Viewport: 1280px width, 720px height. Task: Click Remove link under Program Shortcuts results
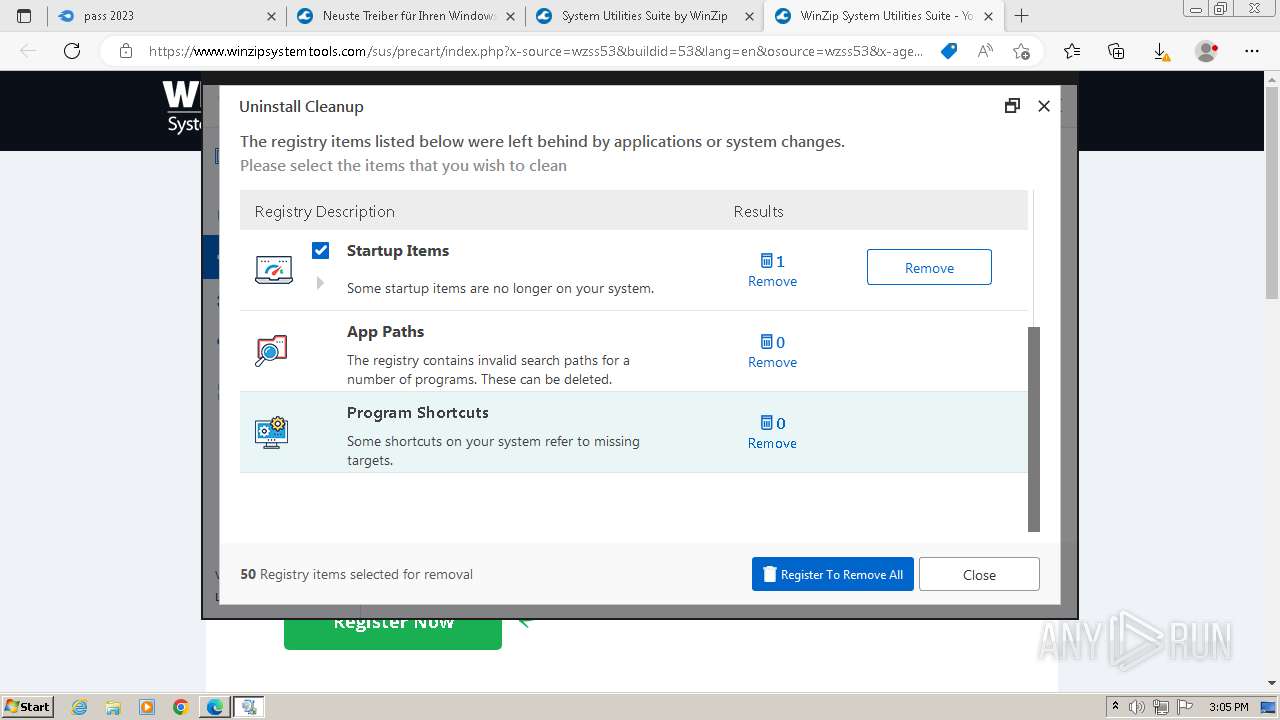pos(772,443)
